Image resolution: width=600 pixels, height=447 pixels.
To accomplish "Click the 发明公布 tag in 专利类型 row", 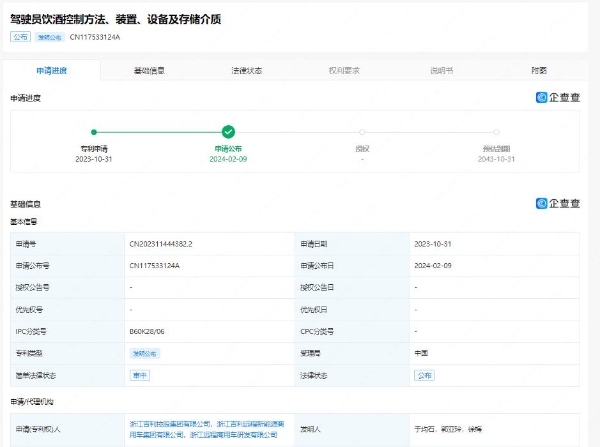I will click(x=145, y=354).
